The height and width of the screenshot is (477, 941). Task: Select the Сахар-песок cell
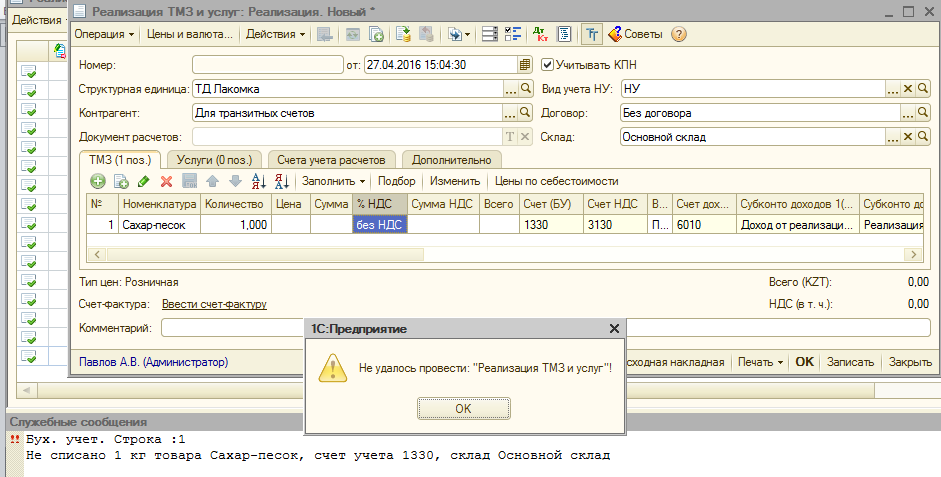tap(159, 225)
